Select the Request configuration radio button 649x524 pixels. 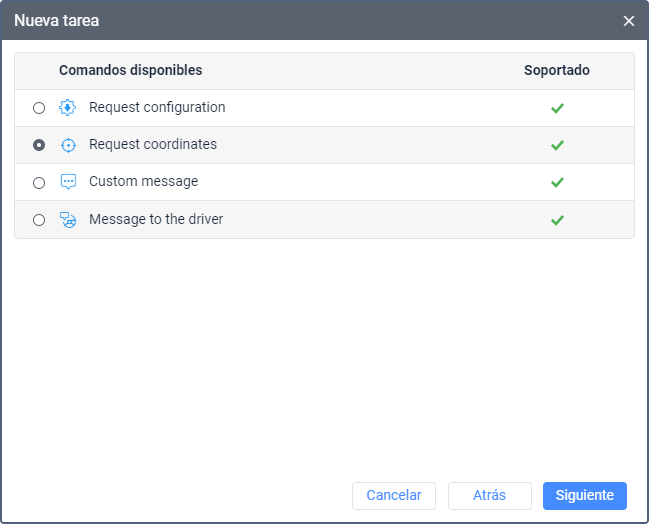coord(39,108)
